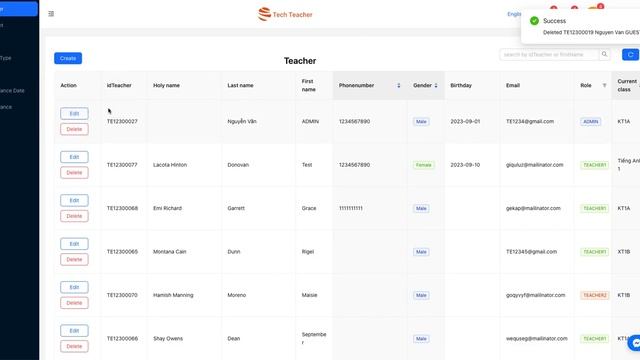Click the Tech Teacher logo
The height and width of the screenshot is (360, 640).
[285, 14]
